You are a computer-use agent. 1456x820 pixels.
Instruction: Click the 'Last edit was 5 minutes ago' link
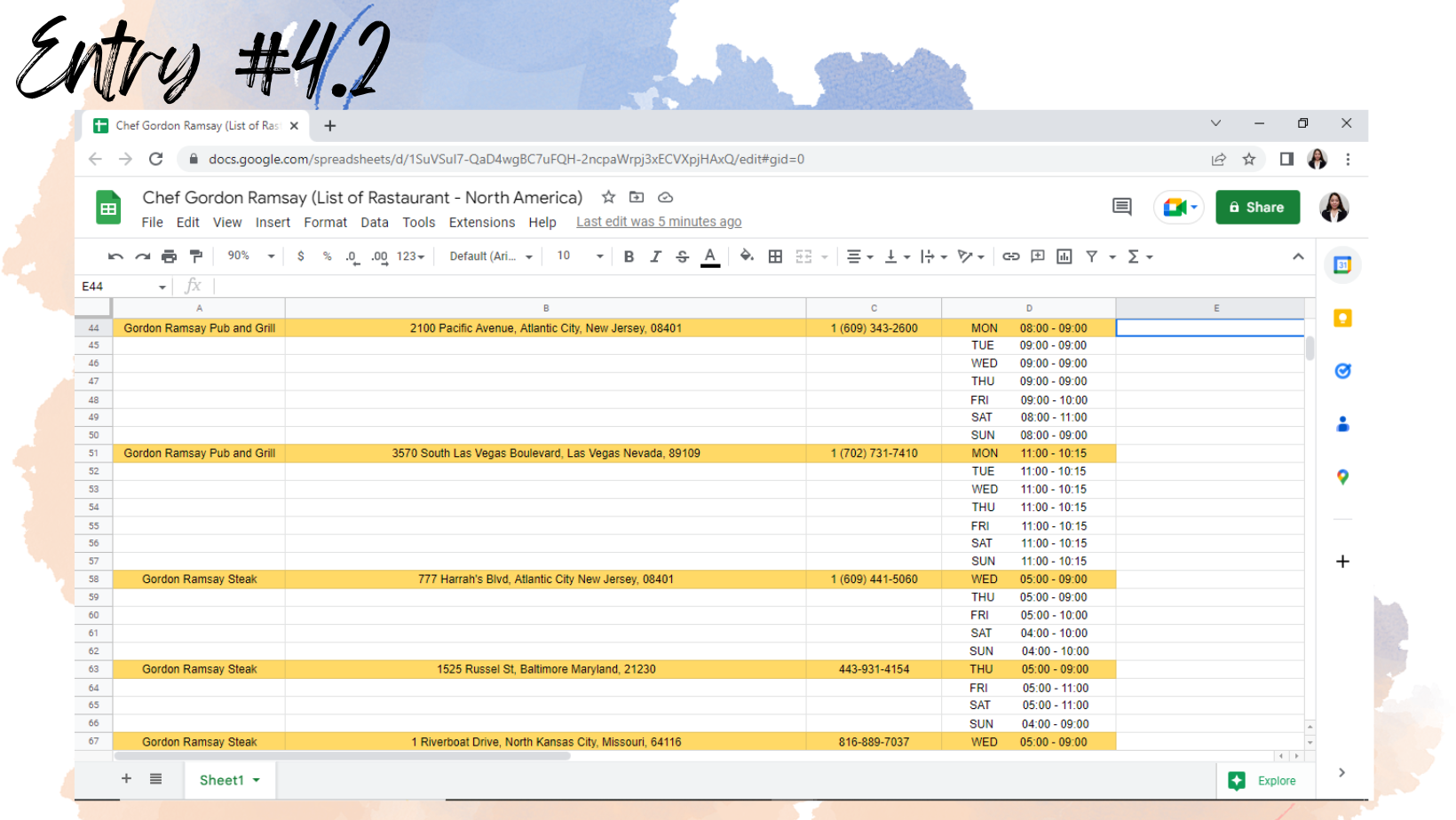[x=659, y=222]
